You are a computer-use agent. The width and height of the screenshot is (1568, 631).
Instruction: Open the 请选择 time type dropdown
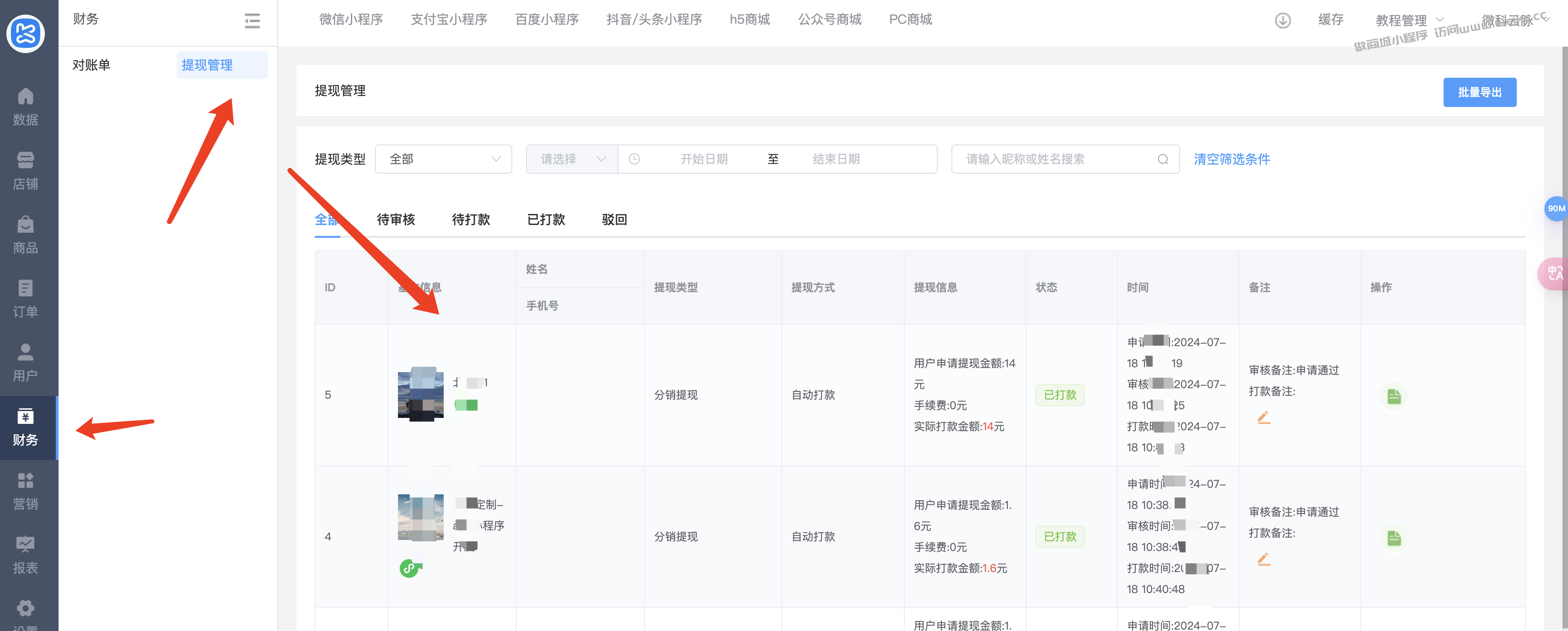coord(572,159)
